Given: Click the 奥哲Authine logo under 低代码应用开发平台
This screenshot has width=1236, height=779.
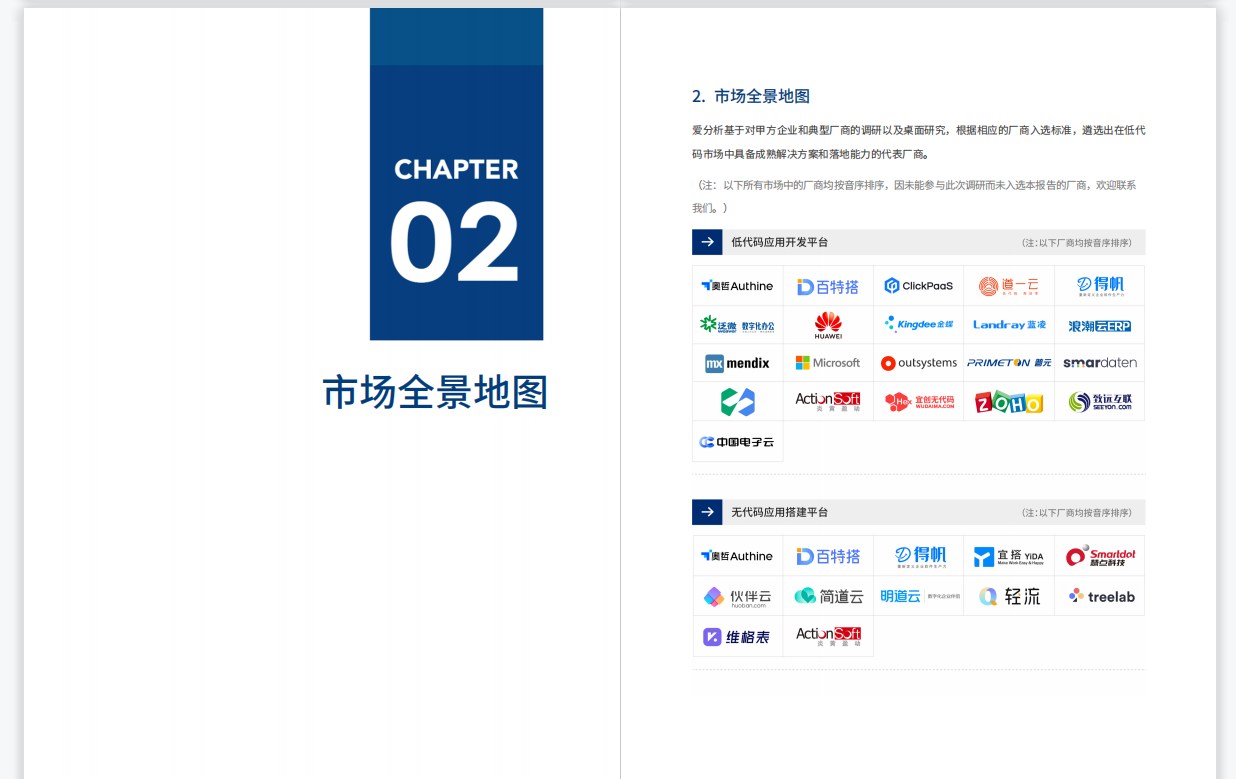Looking at the screenshot, I should pyautogui.click(x=737, y=286).
